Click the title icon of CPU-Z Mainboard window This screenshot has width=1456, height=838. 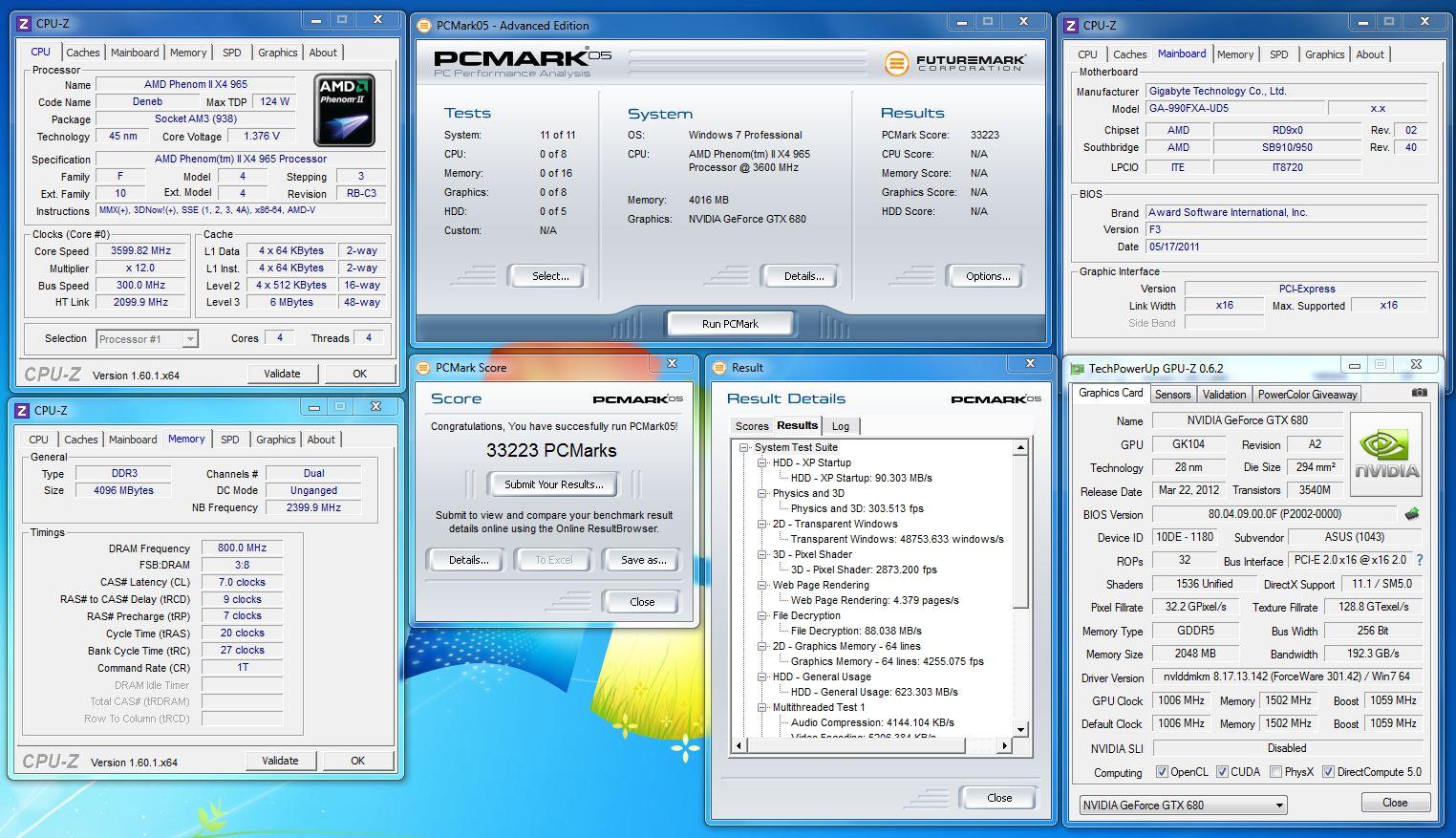(x=1071, y=26)
